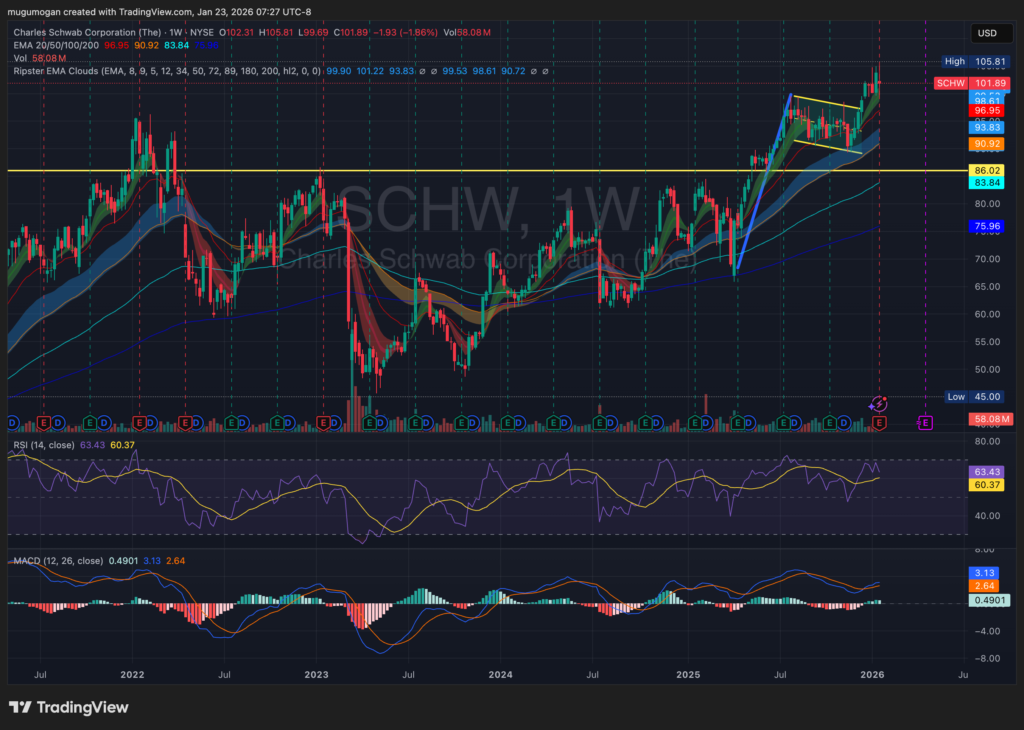Open the USD currency selector

click(x=986, y=34)
